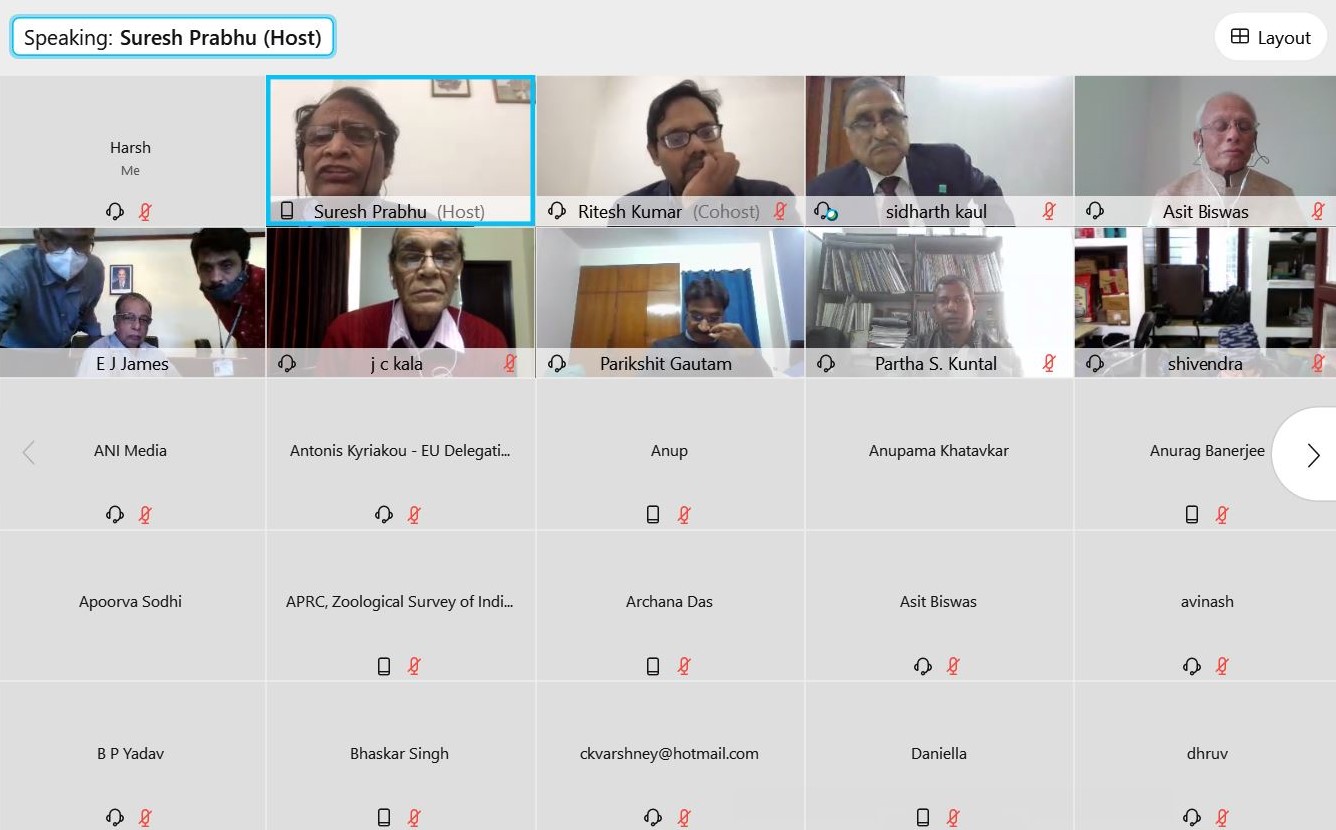This screenshot has width=1336, height=830.
Task: Click Harsh's muted microphone icon
Action: [x=145, y=211]
